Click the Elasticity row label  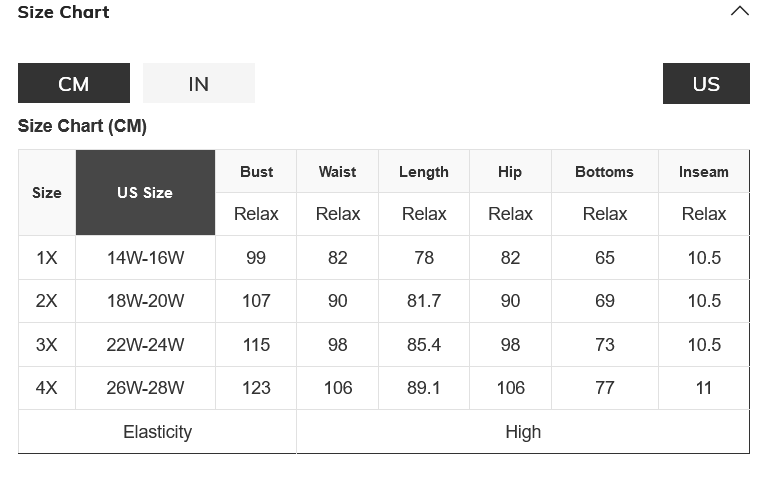157,432
